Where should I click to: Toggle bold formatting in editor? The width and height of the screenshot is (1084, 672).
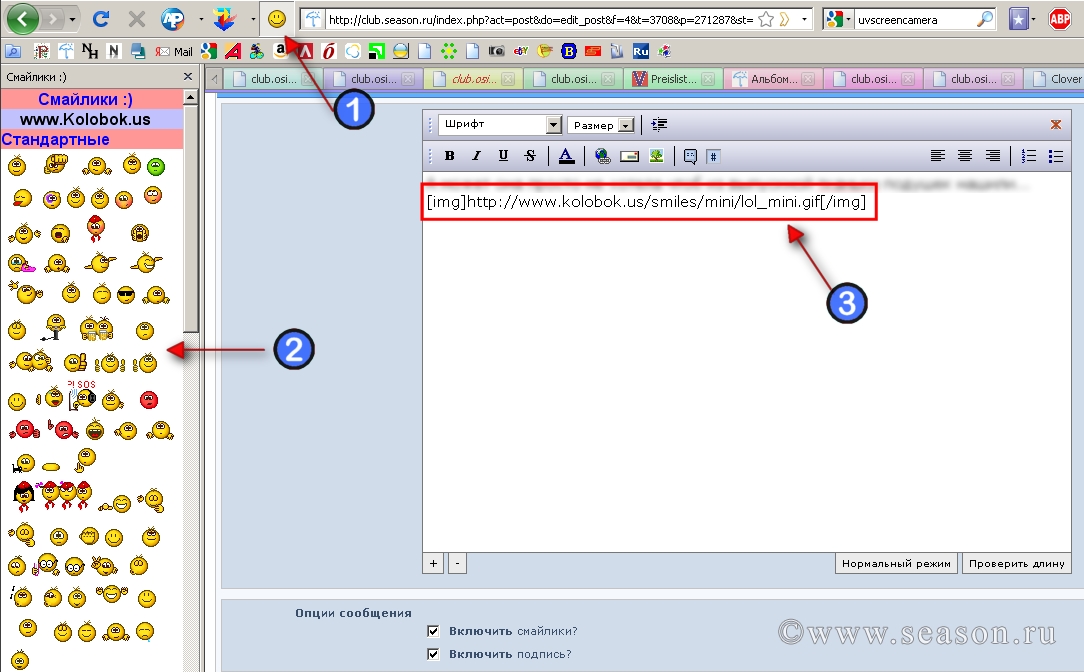449,156
